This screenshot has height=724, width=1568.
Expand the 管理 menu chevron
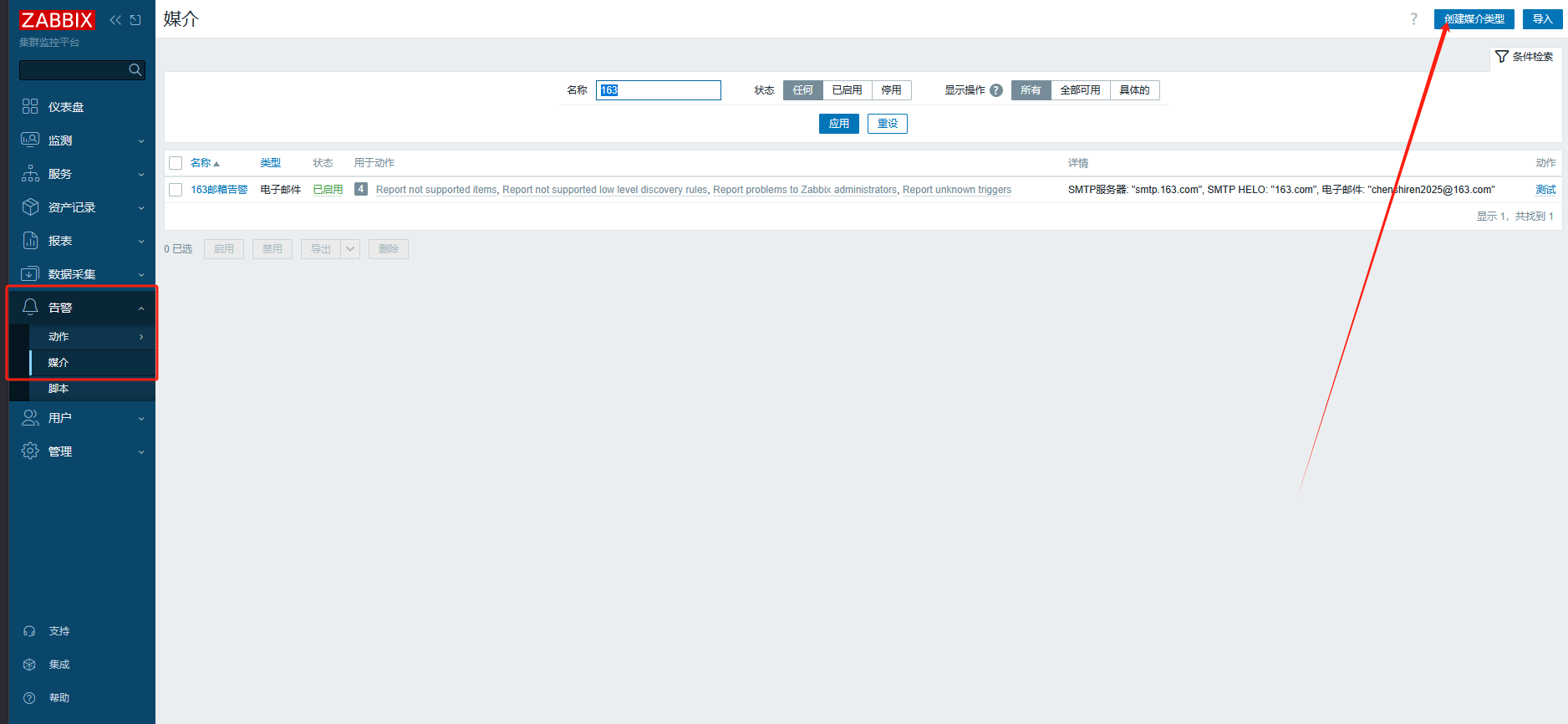(x=141, y=452)
